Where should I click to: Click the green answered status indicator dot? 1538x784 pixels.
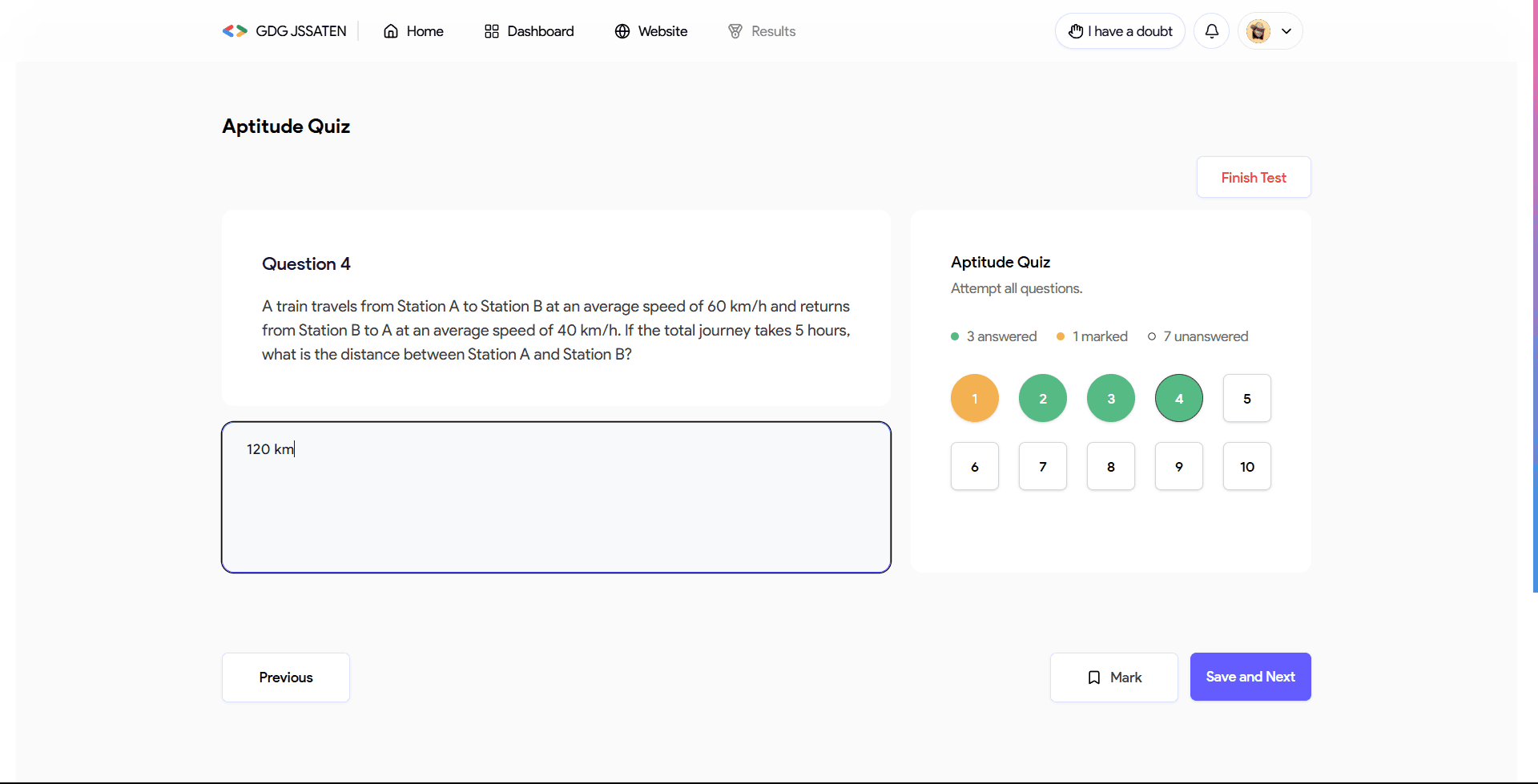[955, 336]
